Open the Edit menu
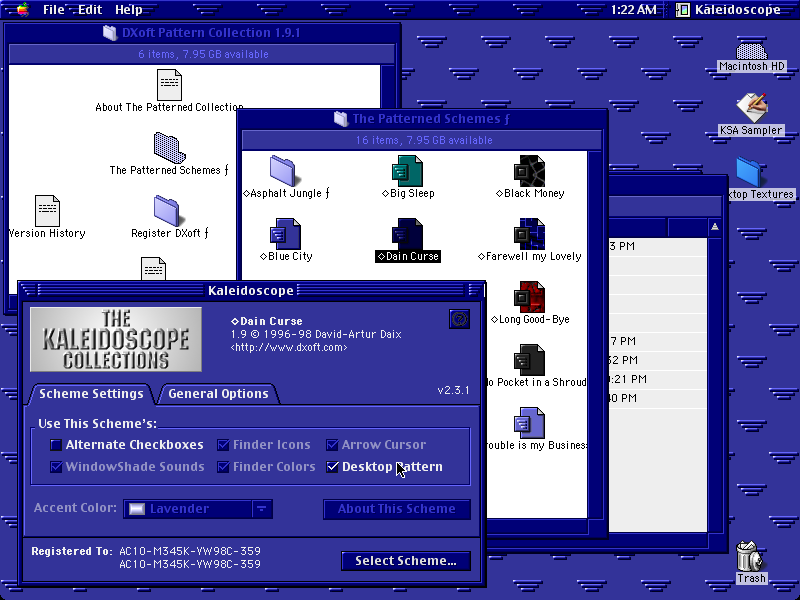This screenshot has height=600, width=800. coord(90,10)
